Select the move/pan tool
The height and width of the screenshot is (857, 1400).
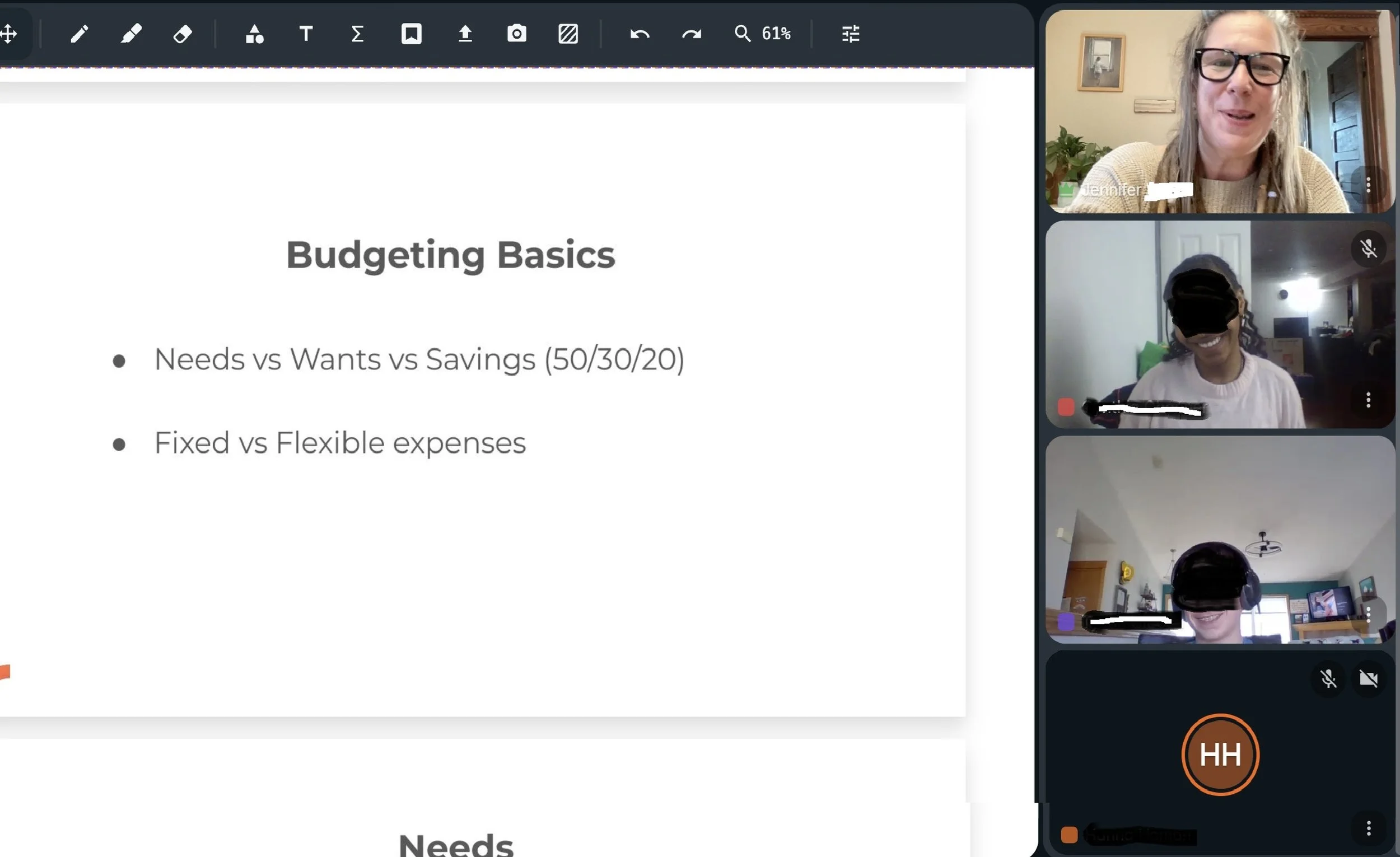click(x=8, y=34)
